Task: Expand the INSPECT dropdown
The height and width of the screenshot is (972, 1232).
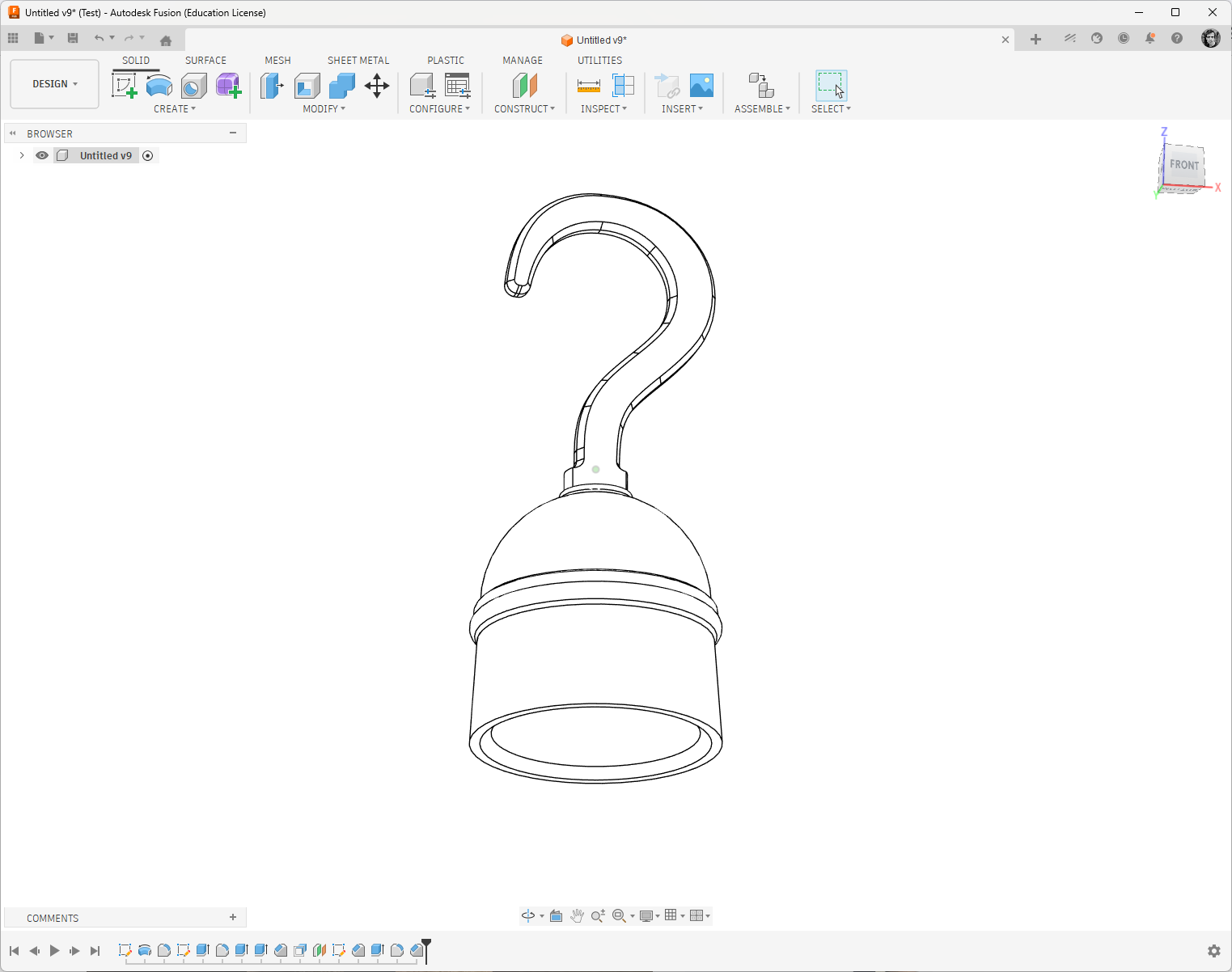Action: pos(604,108)
